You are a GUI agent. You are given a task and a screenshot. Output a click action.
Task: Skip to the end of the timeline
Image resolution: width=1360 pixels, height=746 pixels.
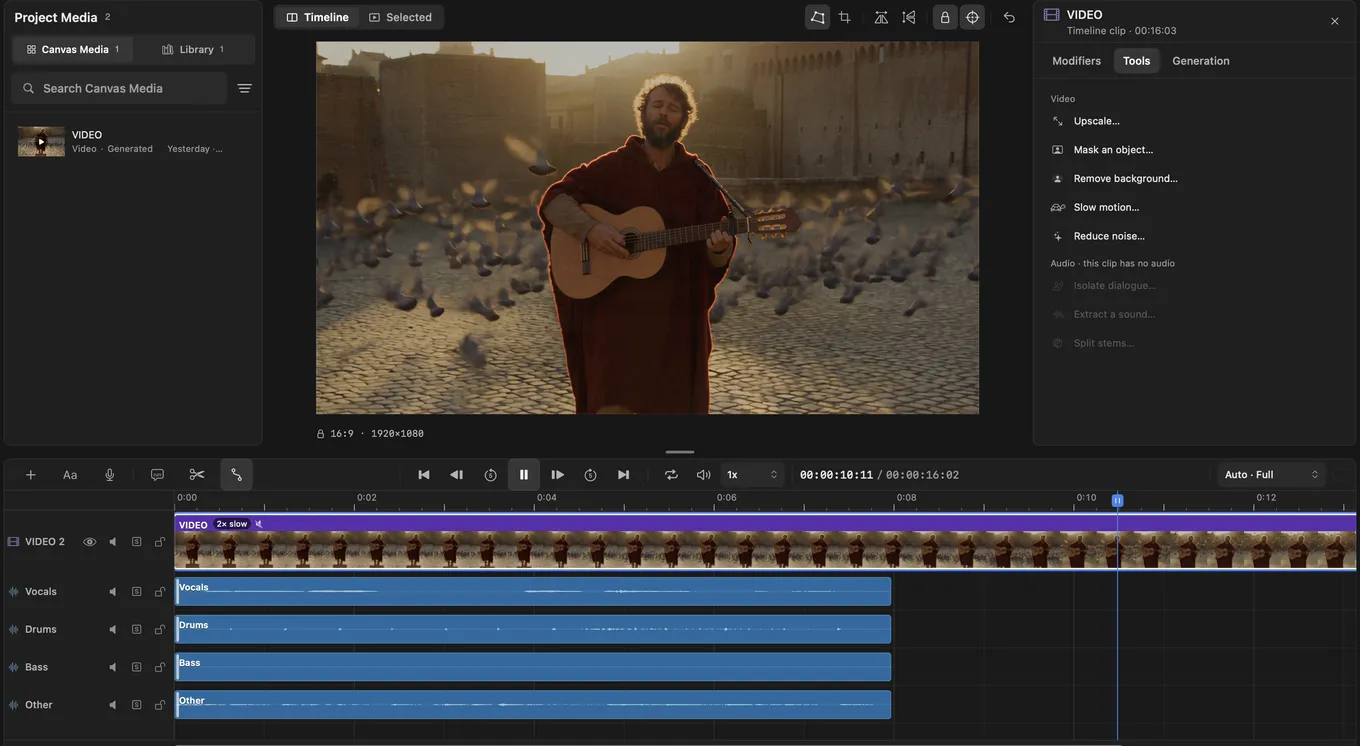(624, 475)
